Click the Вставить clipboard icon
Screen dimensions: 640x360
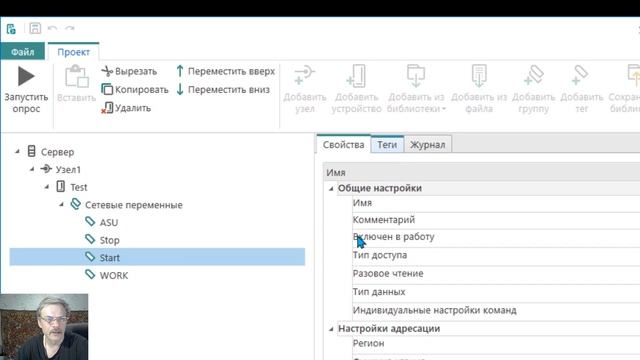(x=76, y=76)
